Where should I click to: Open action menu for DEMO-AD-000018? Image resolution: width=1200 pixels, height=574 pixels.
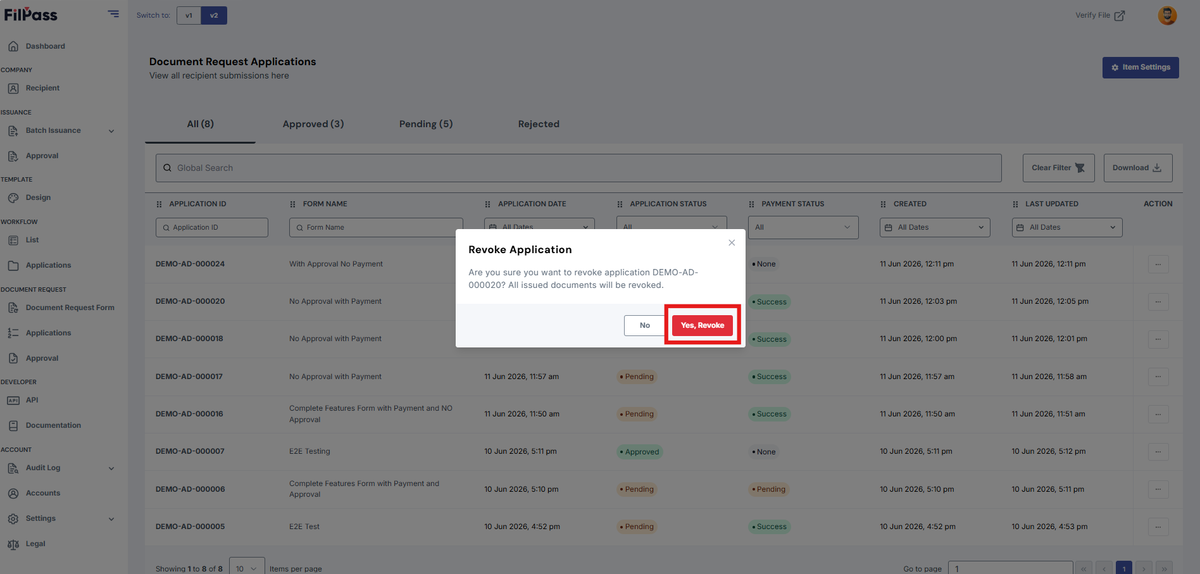(1158, 339)
